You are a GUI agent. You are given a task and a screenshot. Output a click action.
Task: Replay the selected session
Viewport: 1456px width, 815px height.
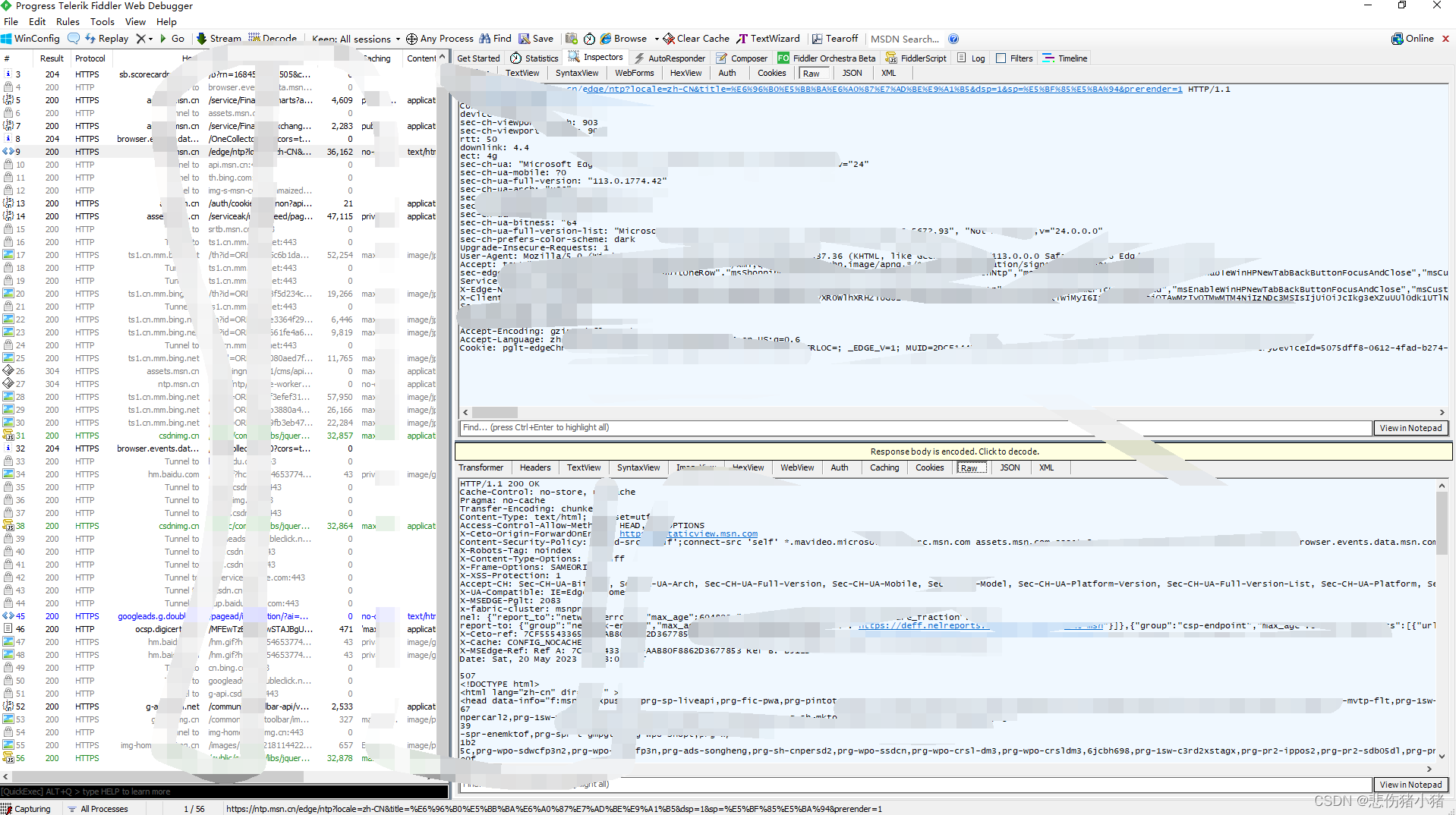click(107, 39)
